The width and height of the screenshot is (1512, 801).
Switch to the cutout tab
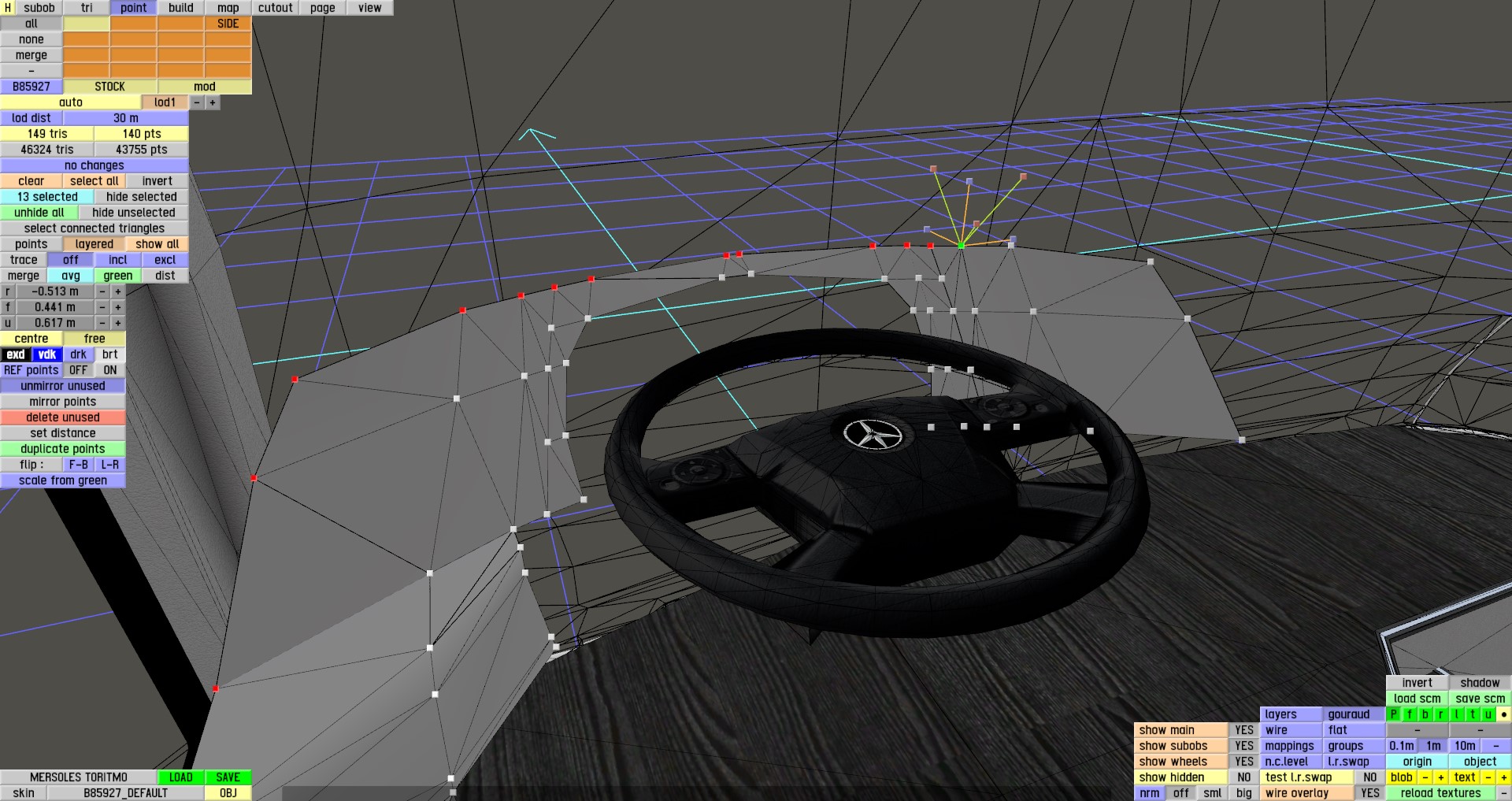click(276, 8)
